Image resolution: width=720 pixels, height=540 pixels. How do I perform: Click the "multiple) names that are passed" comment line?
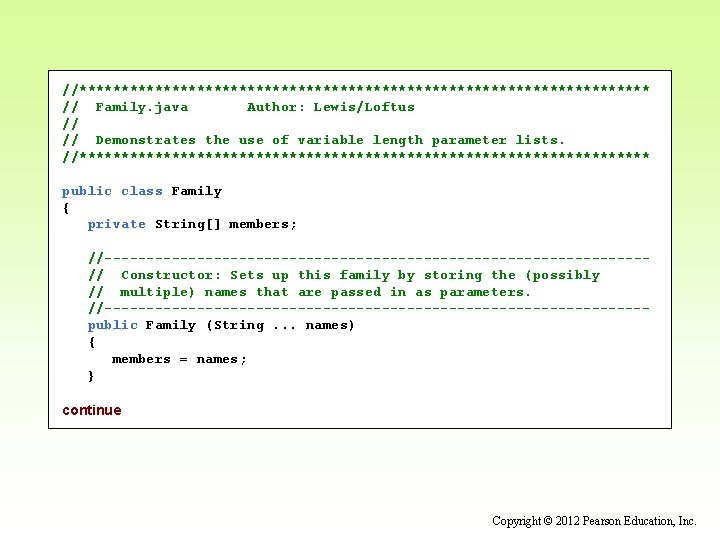pyautogui.click(x=309, y=292)
